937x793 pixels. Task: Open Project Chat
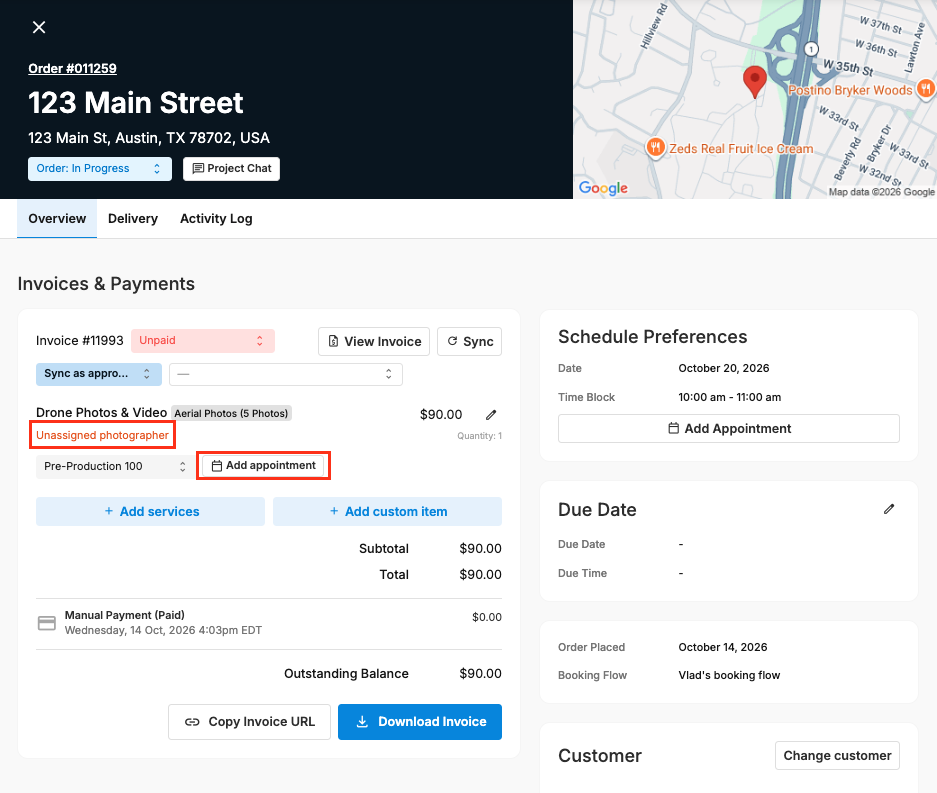pyautogui.click(x=231, y=169)
